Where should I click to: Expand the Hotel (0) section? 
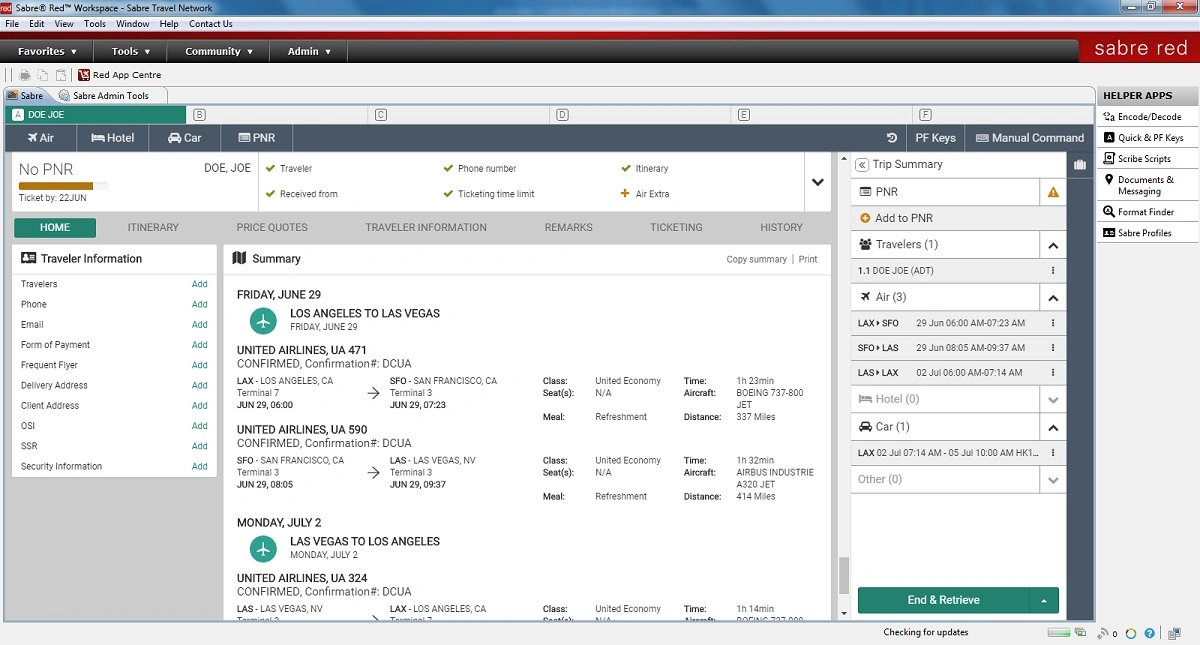[x=1053, y=399]
